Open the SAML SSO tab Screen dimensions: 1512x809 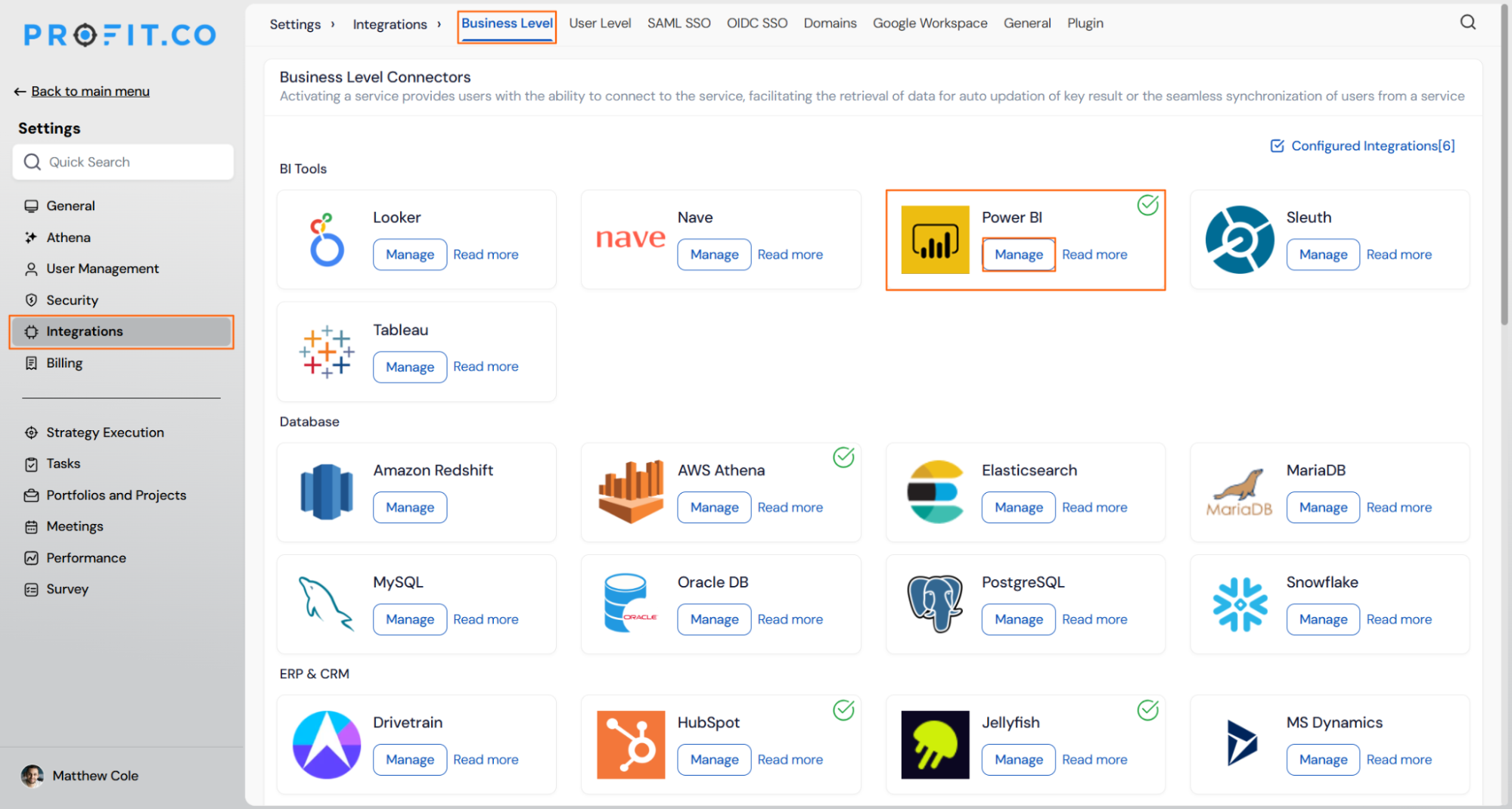click(x=678, y=23)
